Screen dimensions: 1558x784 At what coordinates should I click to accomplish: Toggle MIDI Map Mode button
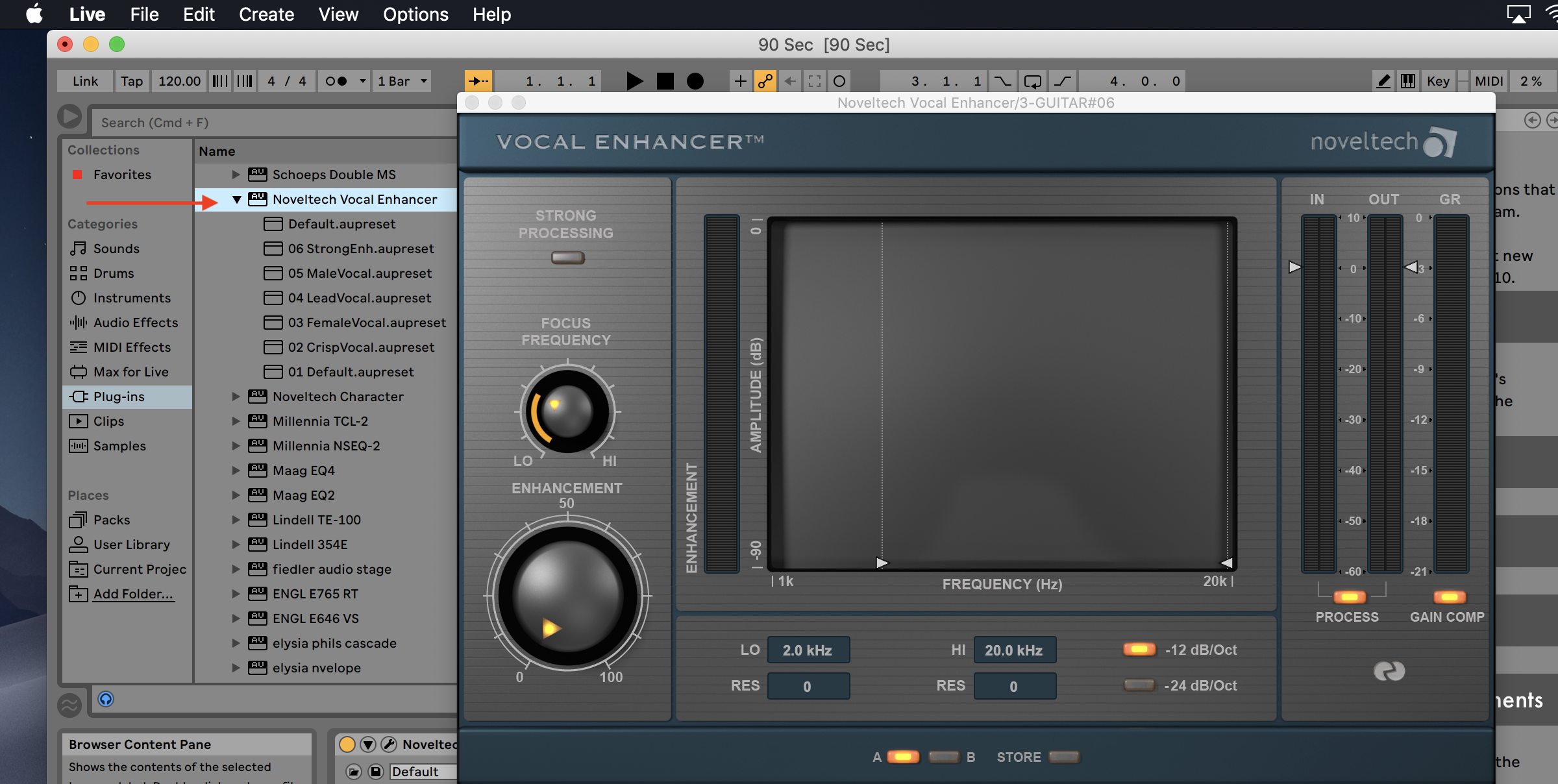(x=1489, y=81)
